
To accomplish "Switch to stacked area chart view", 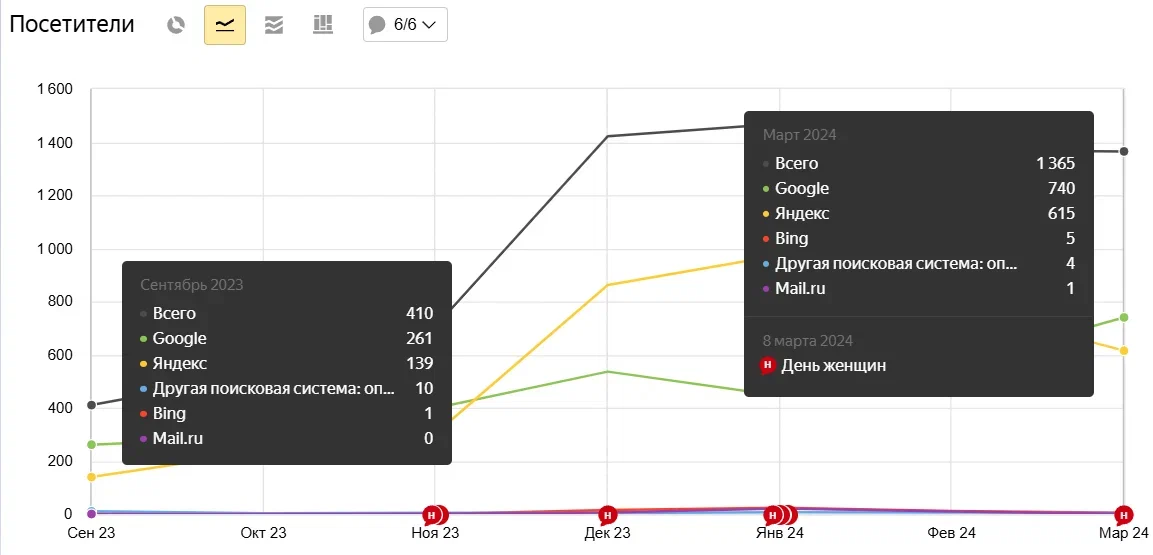I will [x=274, y=25].
